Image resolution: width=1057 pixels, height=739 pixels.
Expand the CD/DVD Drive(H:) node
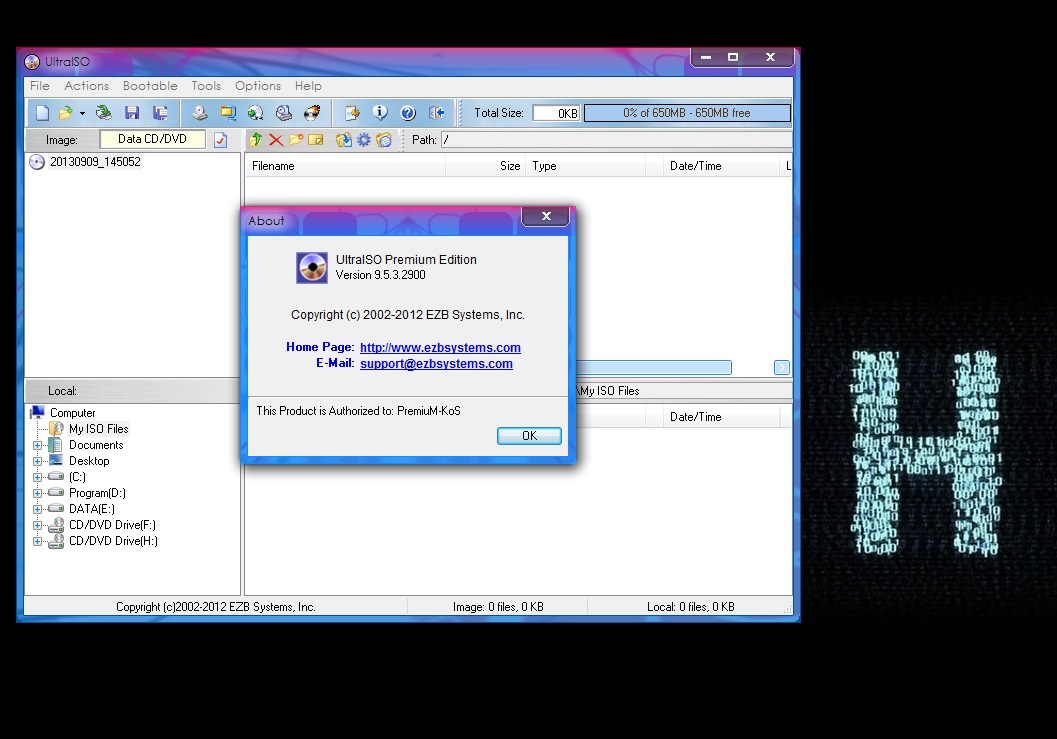(x=38, y=541)
